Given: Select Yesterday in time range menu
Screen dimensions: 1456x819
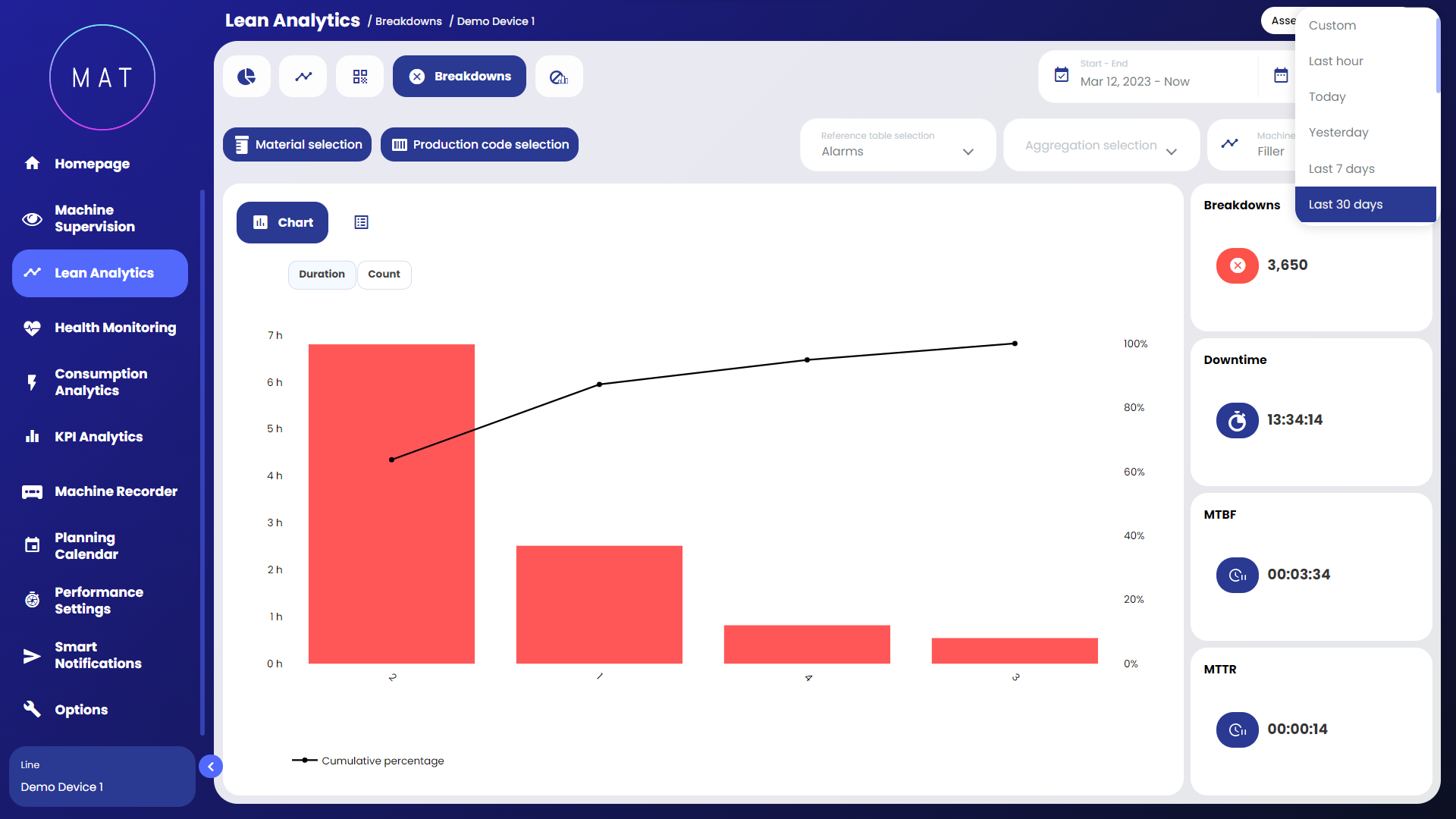Looking at the screenshot, I should tap(1338, 133).
